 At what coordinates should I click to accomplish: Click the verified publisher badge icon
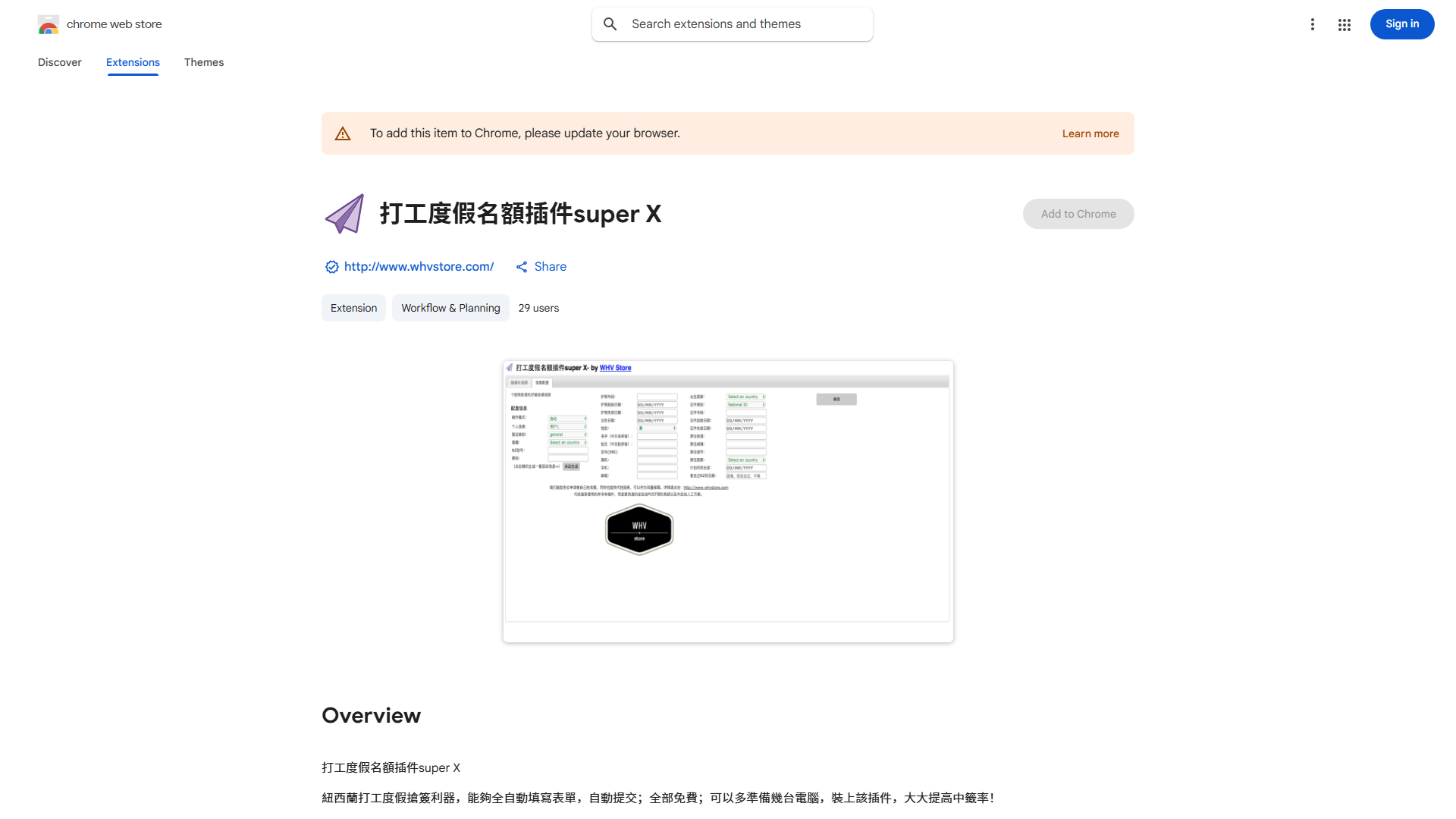point(331,267)
